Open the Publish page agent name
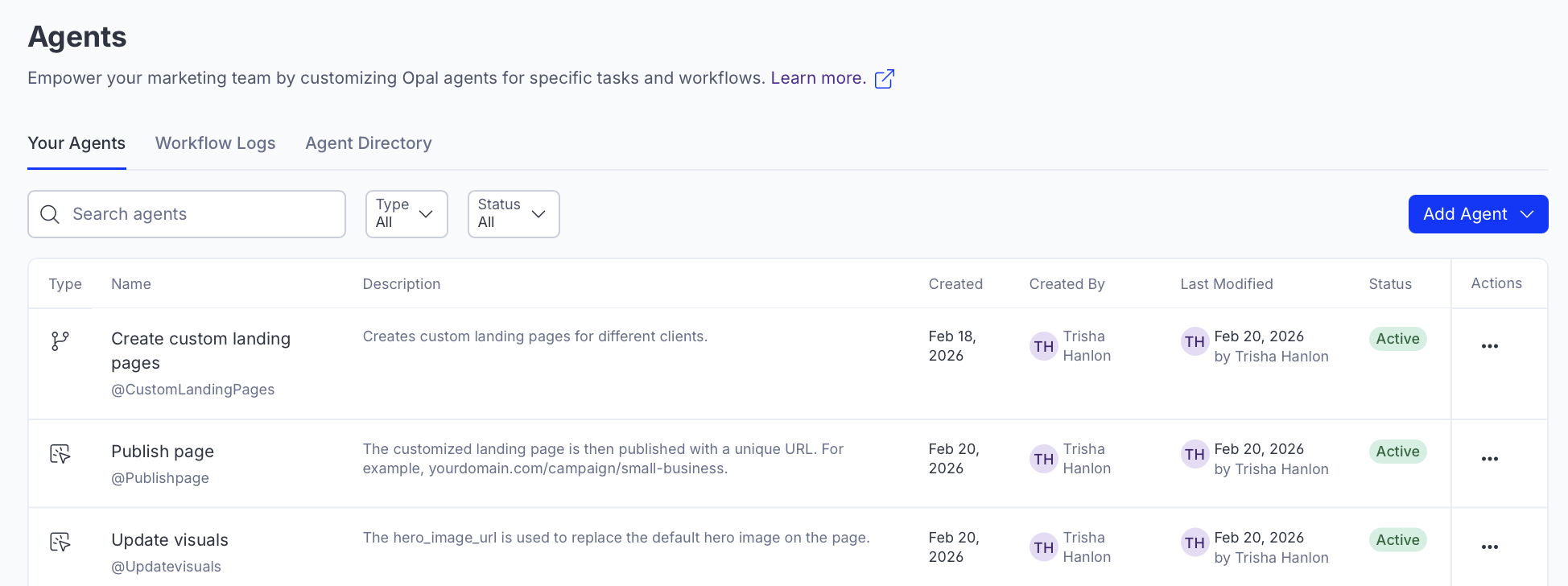This screenshot has width=1568, height=586. (163, 452)
